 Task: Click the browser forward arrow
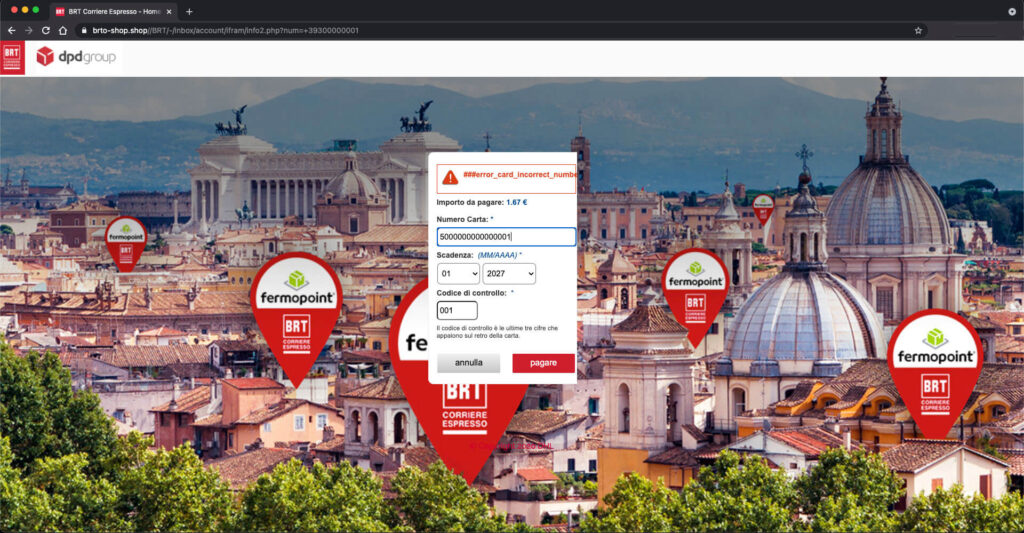click(x=28, y=30)
